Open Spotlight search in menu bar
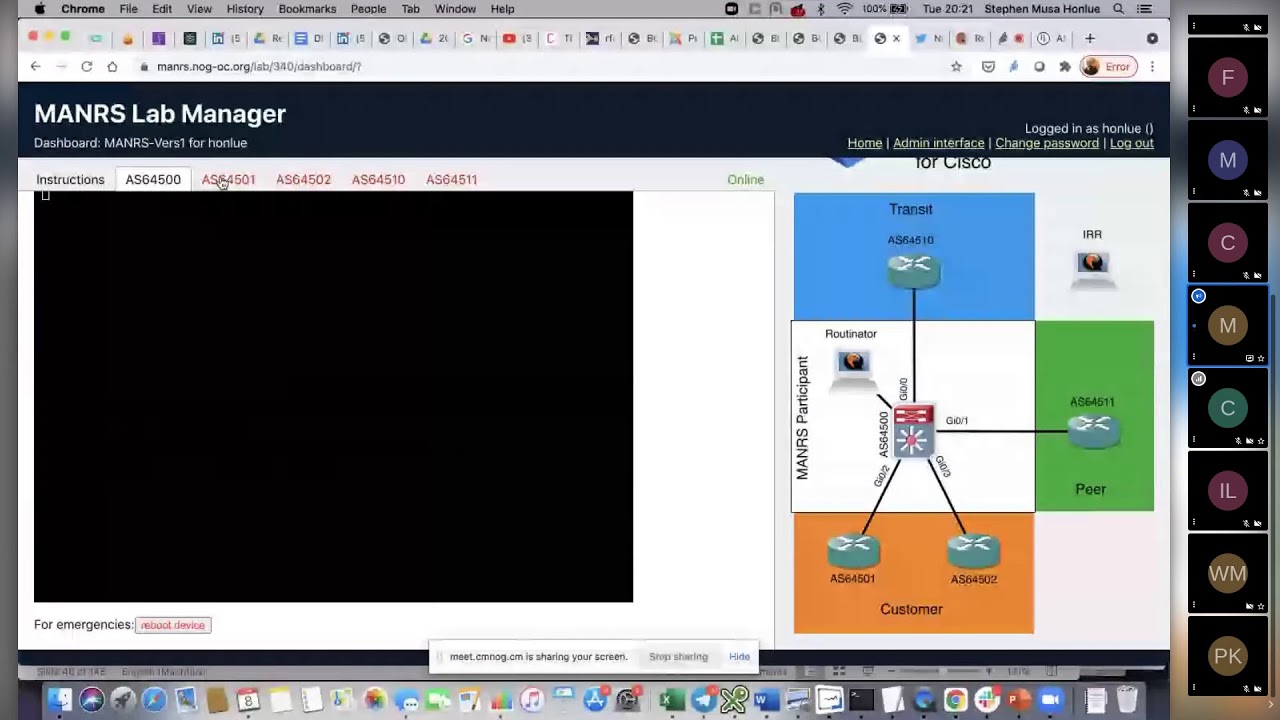The width and height of the screenshot is (1280, 720). coord(1118,9)
